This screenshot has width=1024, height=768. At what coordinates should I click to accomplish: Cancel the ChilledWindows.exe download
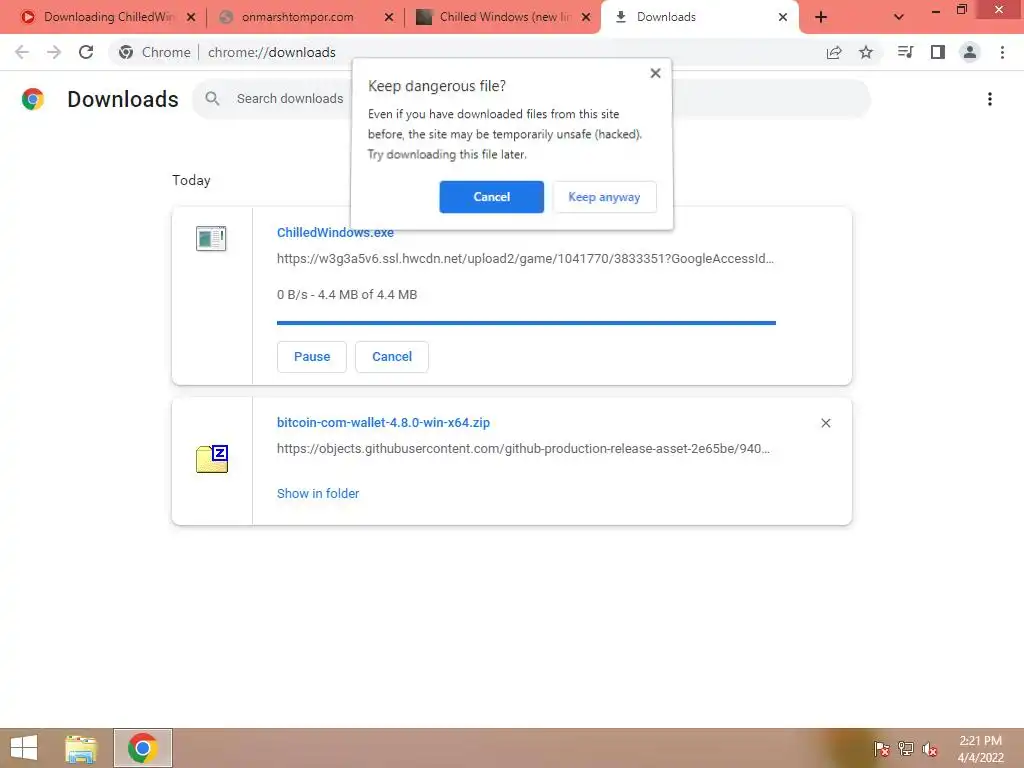(x=392, y=357)
